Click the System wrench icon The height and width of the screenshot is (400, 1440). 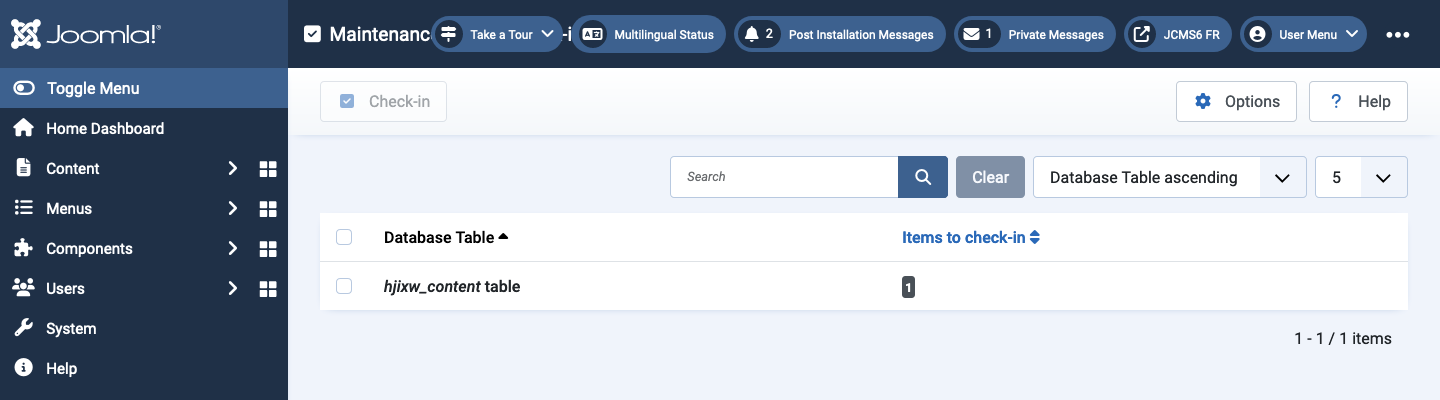tap(24, 328)
